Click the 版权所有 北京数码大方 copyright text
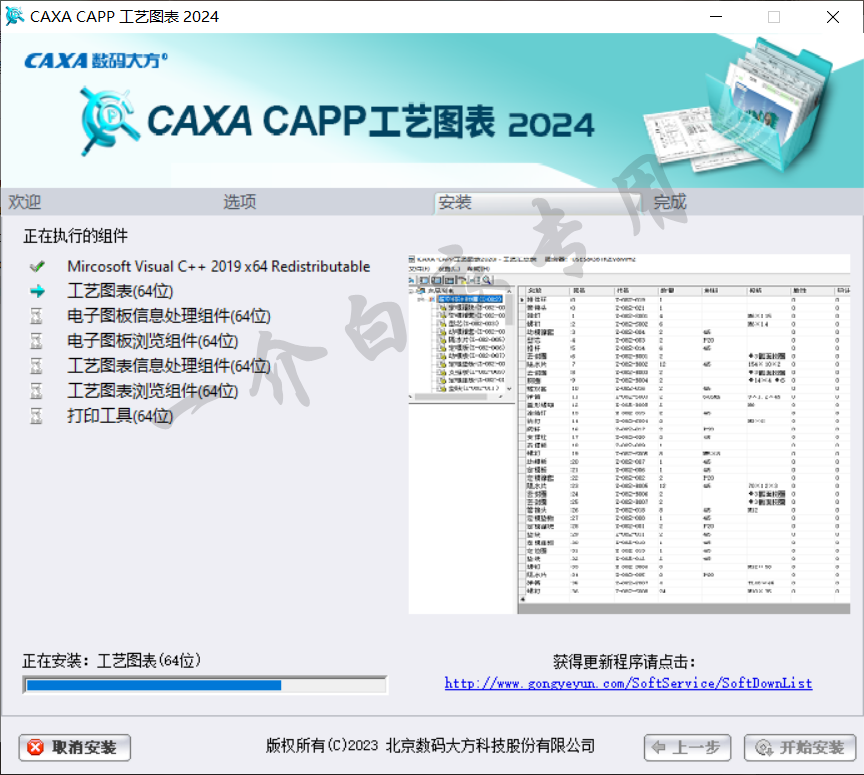Viewport: 864px width, 775px height. click(430, 746)
